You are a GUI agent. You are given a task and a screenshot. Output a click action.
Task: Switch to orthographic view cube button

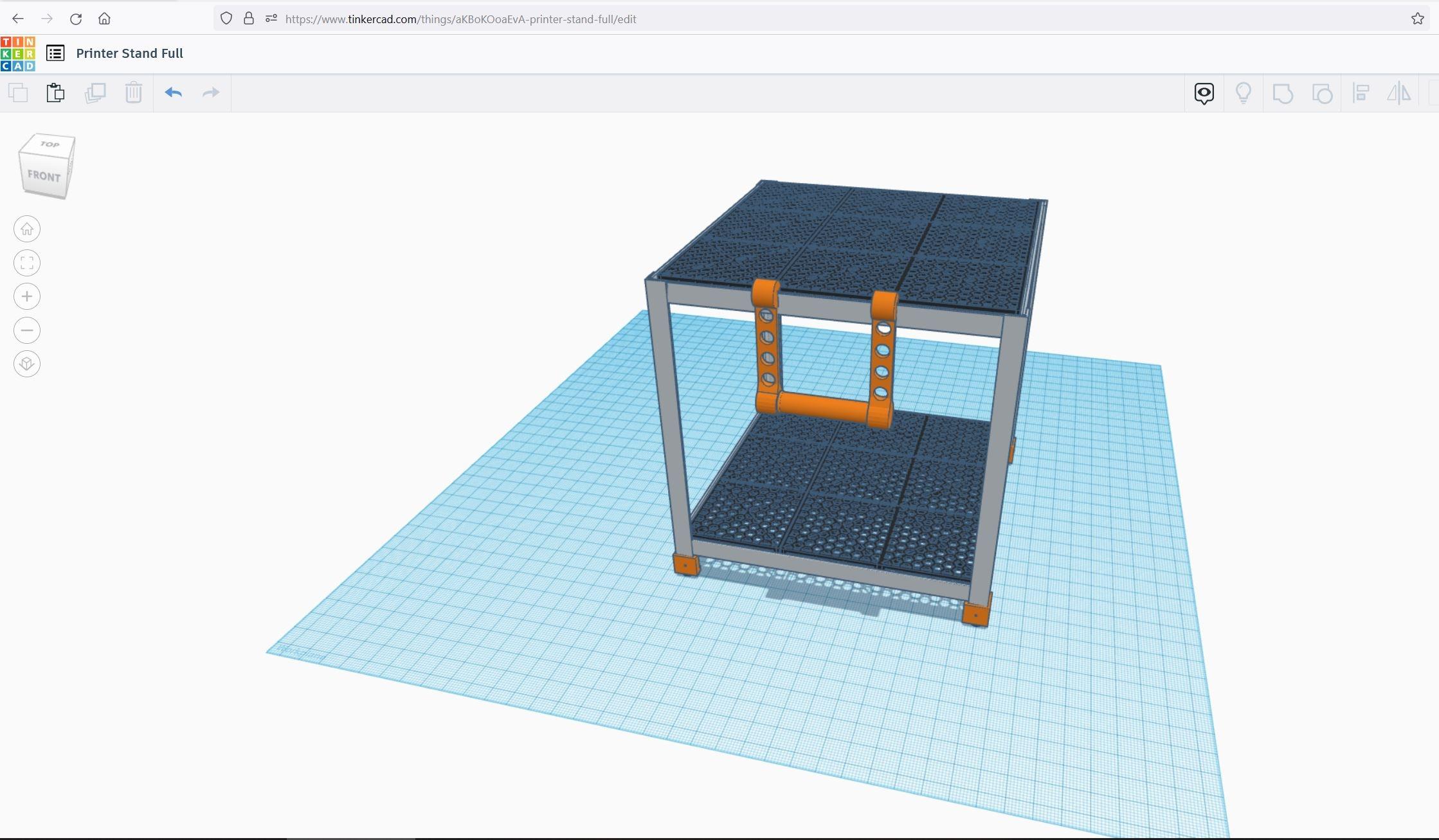point(27,364)
